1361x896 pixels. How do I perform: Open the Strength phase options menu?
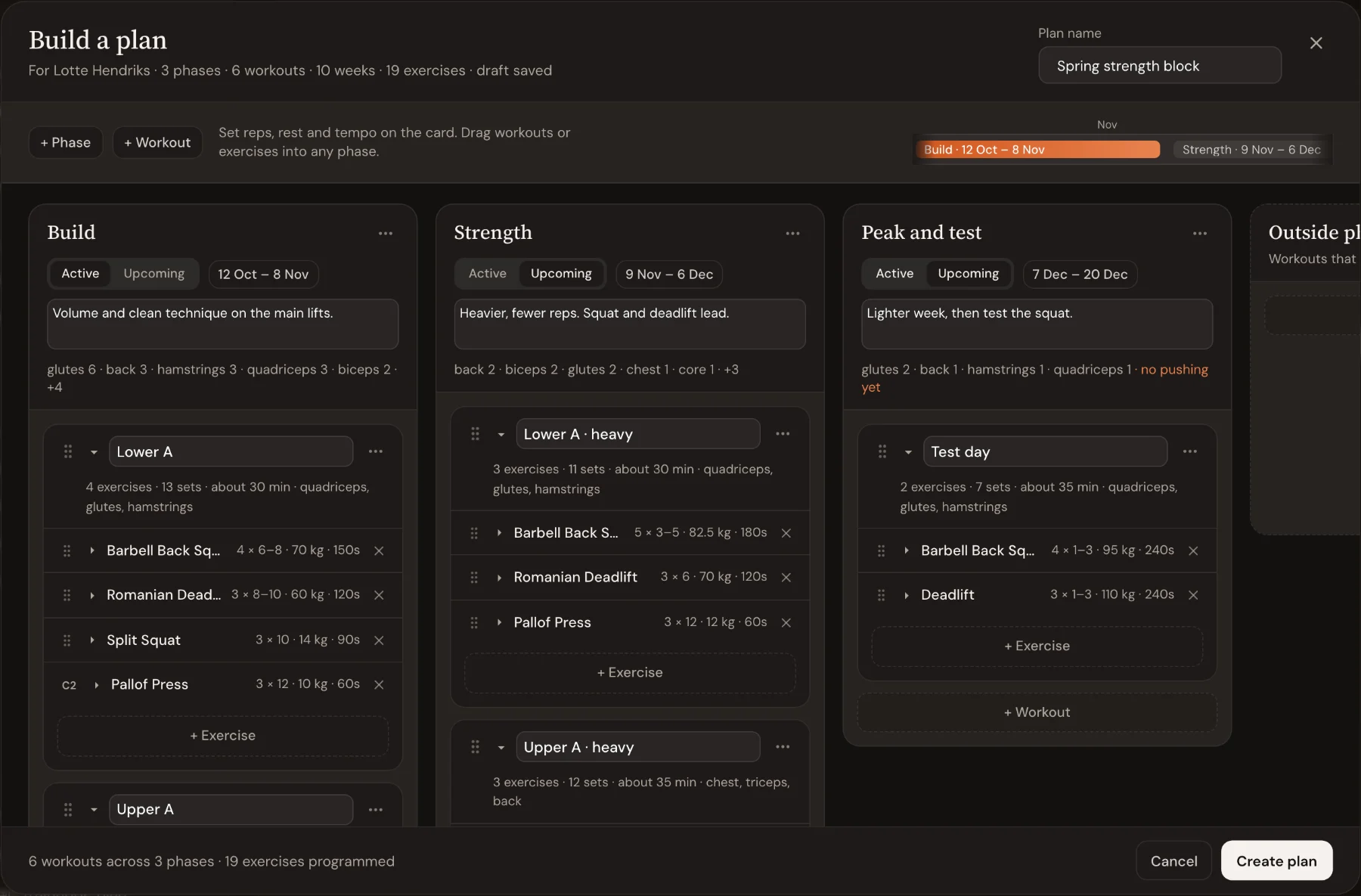(792, 233)
